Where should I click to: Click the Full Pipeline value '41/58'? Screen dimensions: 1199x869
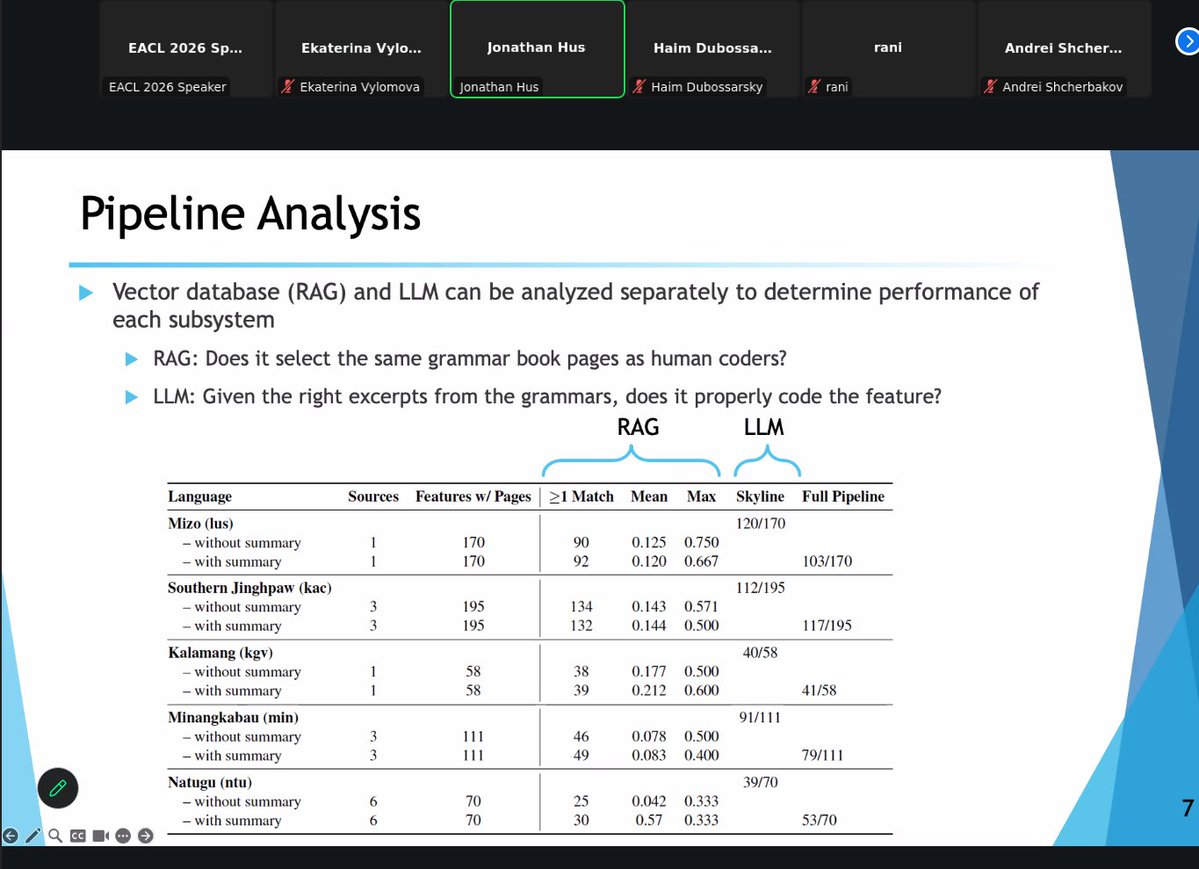[x=819, y=691]
